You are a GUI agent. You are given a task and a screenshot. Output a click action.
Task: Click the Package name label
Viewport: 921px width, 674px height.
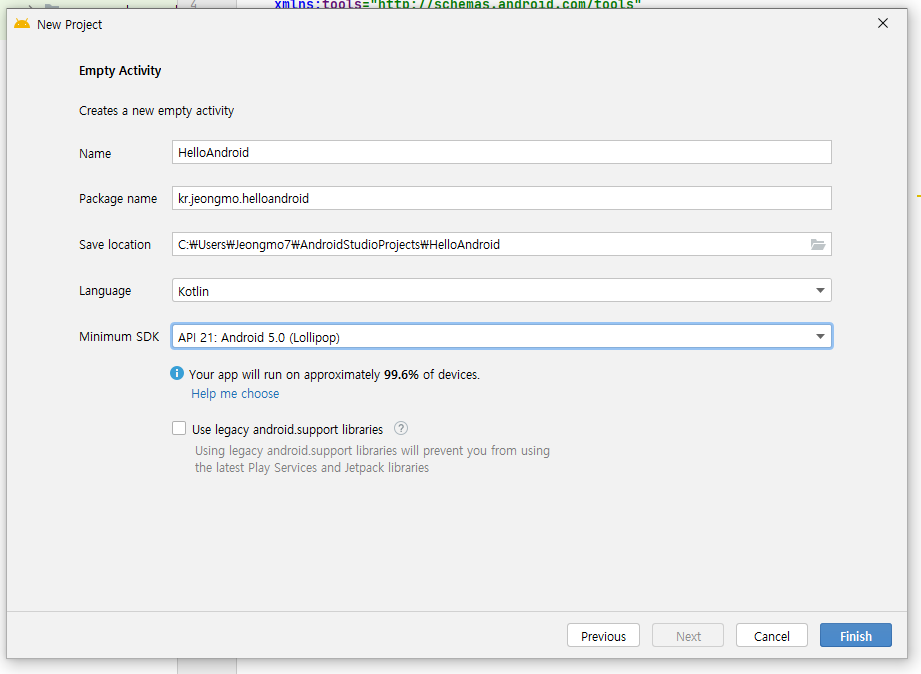pyautogui.click(x=118, y=199)
